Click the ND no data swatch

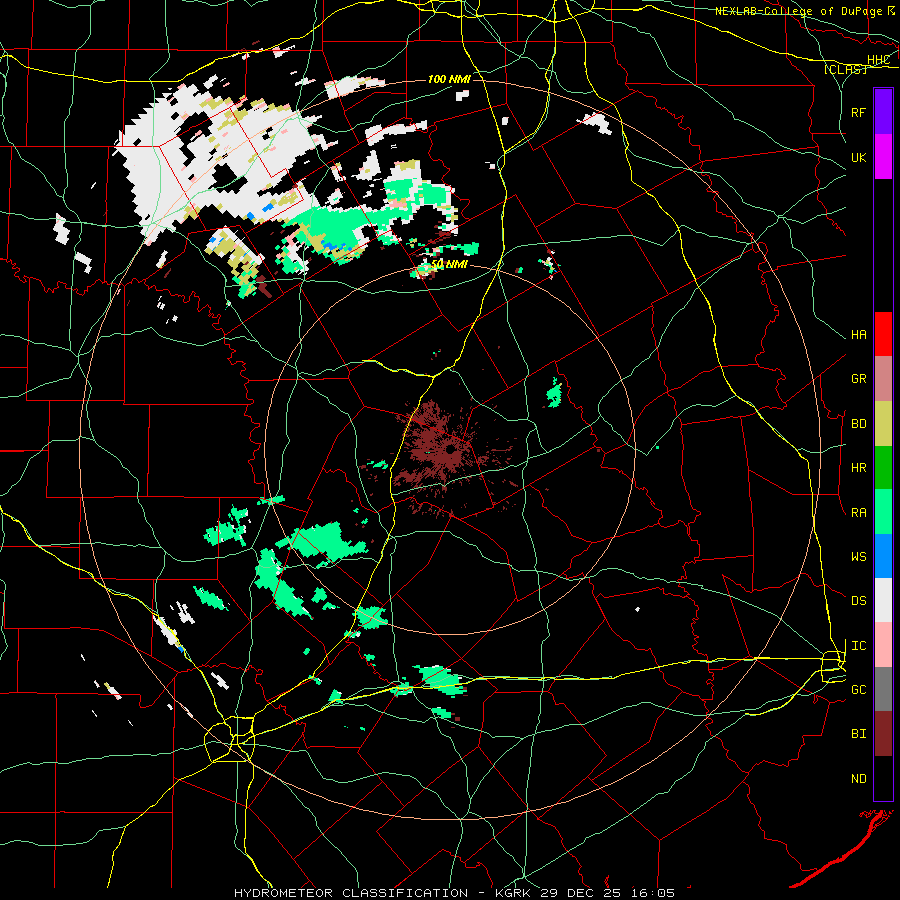(883, 778)
